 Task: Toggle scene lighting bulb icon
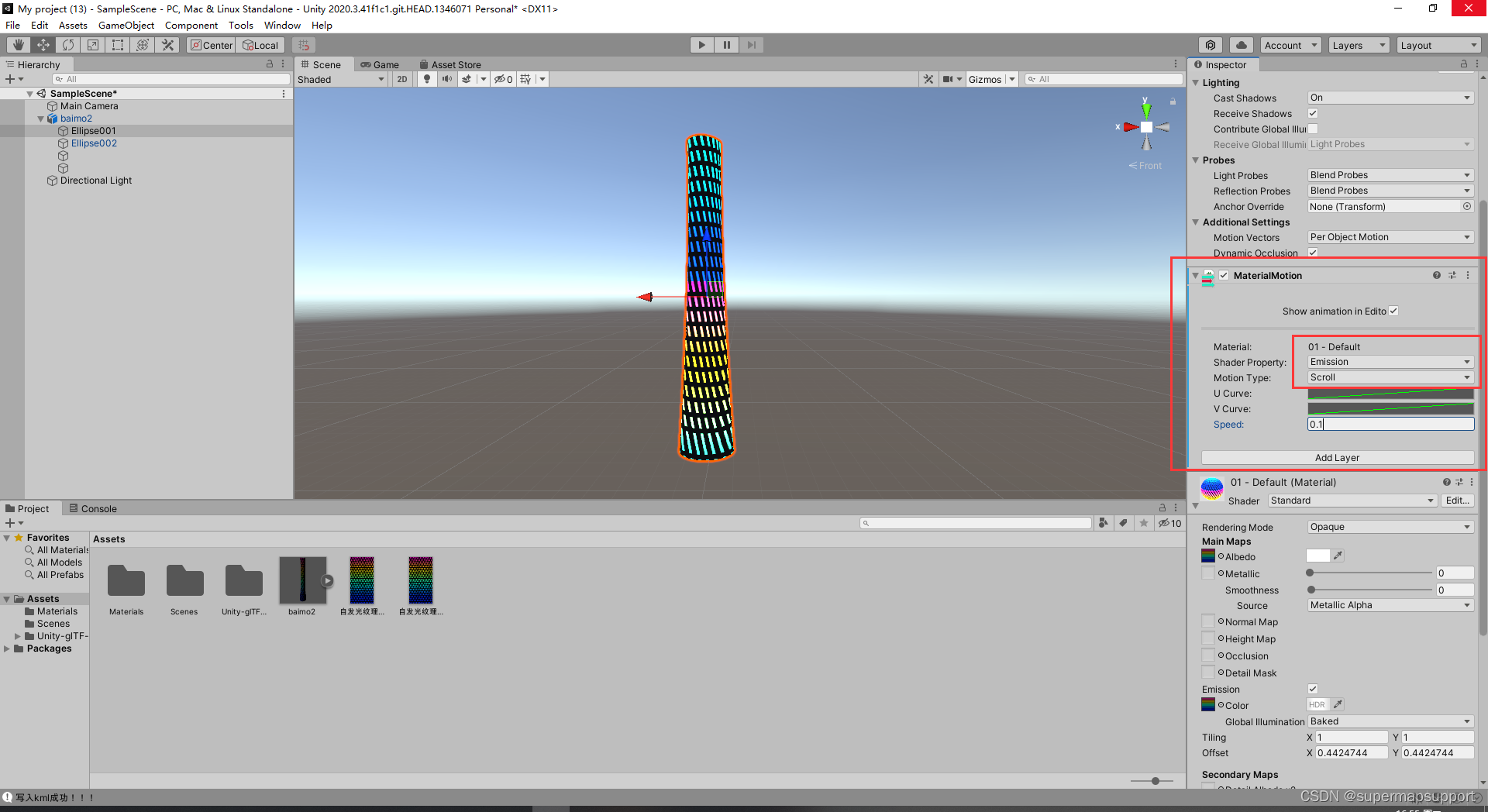click(x=426, y=79)
